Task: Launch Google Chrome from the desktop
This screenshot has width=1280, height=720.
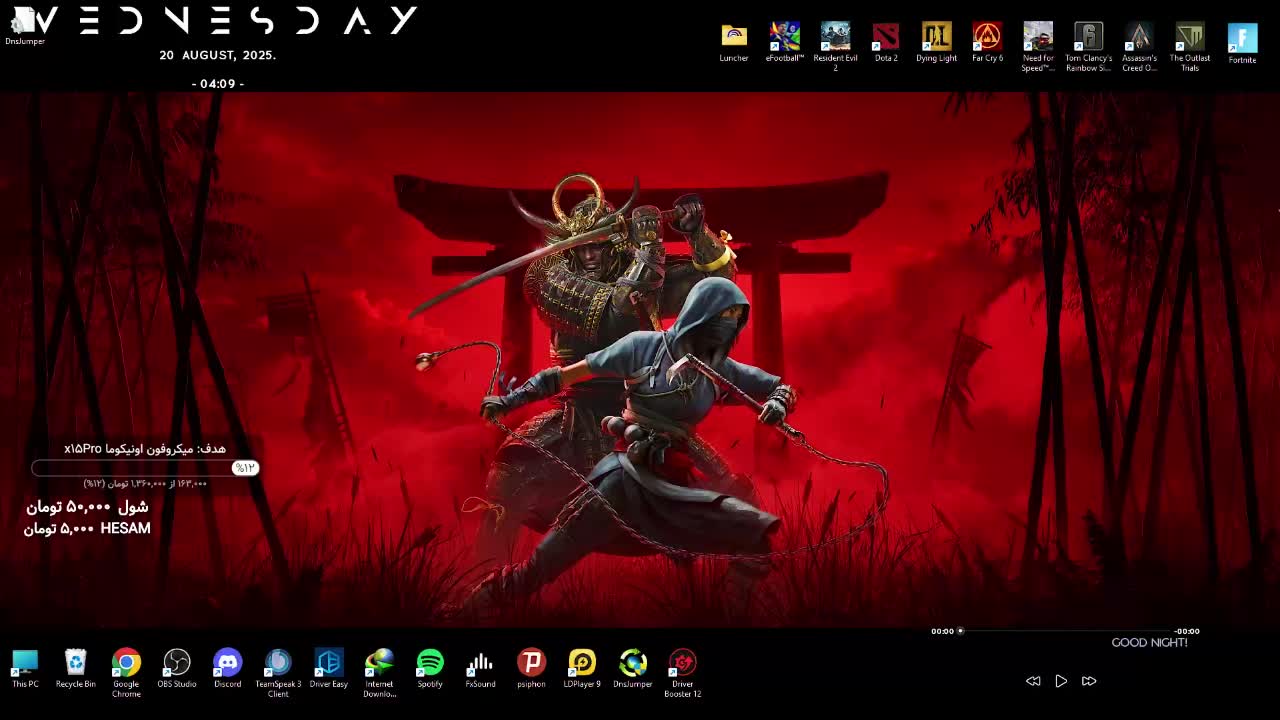Action: [x=126, y=672]
